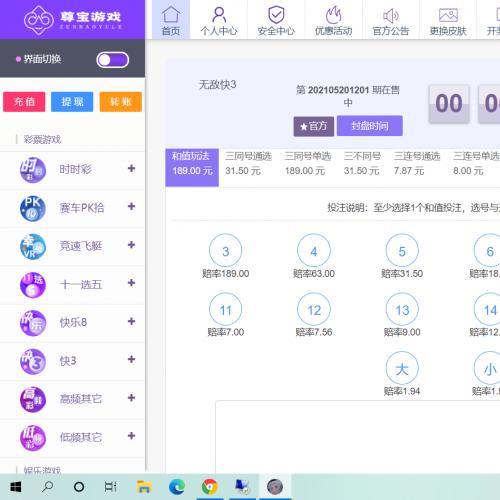The width and height of the screenshot is (500, 500).
Task: Click the red 充值 button
Action: tap(24, 102)
